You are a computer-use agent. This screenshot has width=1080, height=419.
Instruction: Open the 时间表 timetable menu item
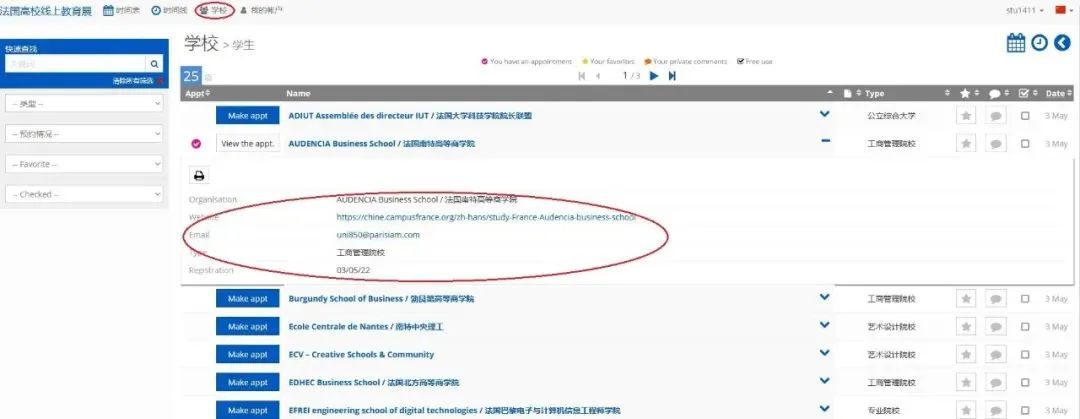point(122,10)
